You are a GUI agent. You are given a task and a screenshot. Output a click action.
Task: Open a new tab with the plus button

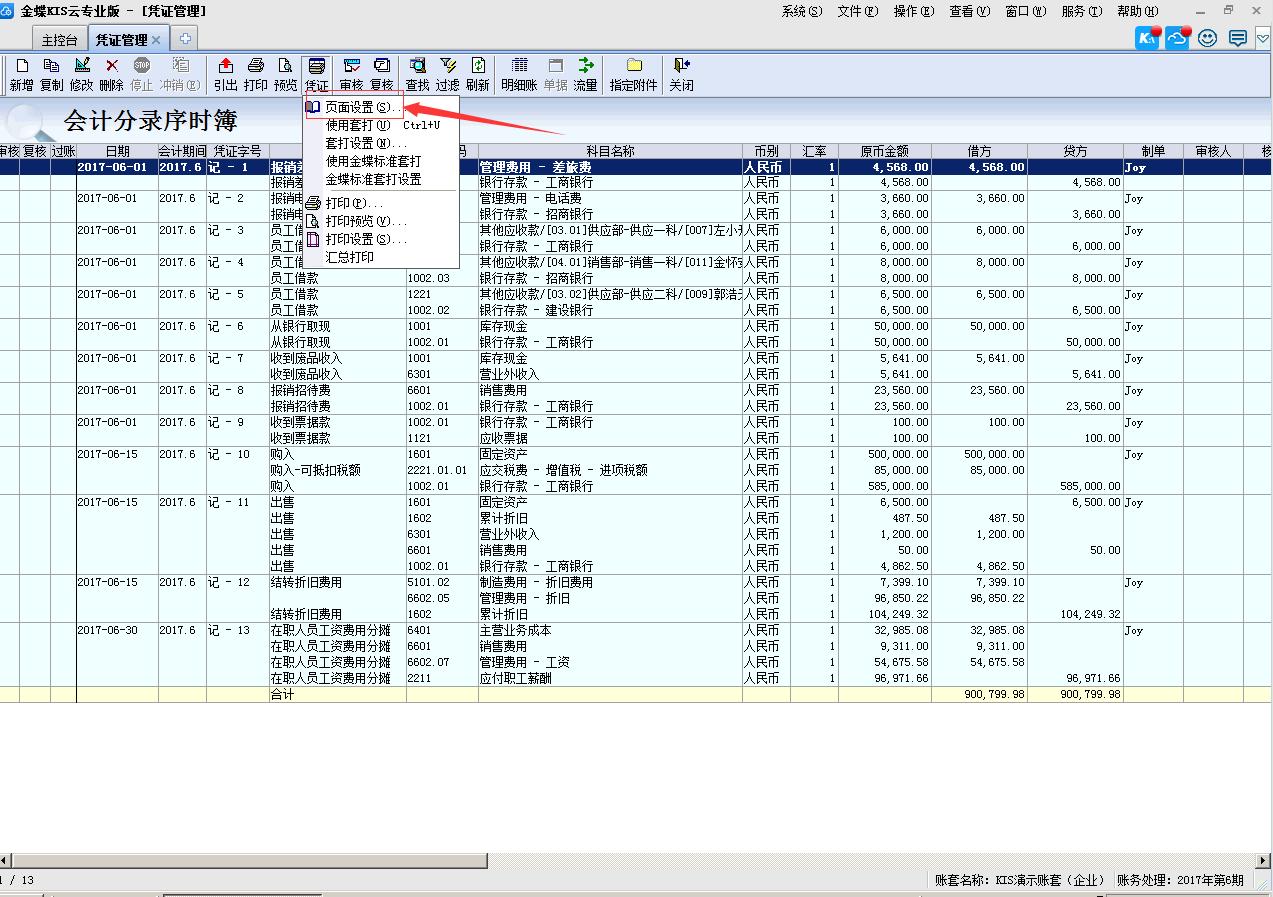(186, 38)
